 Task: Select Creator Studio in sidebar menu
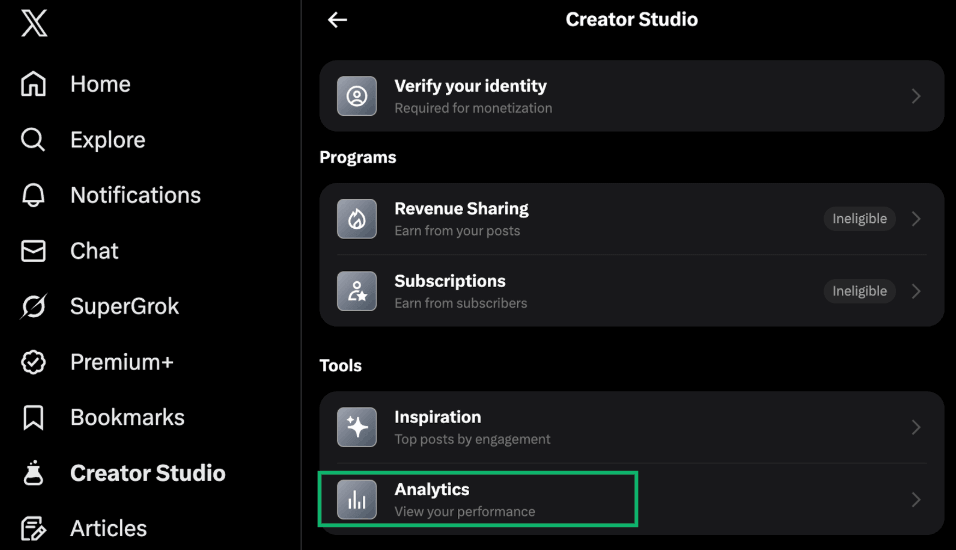147,473
